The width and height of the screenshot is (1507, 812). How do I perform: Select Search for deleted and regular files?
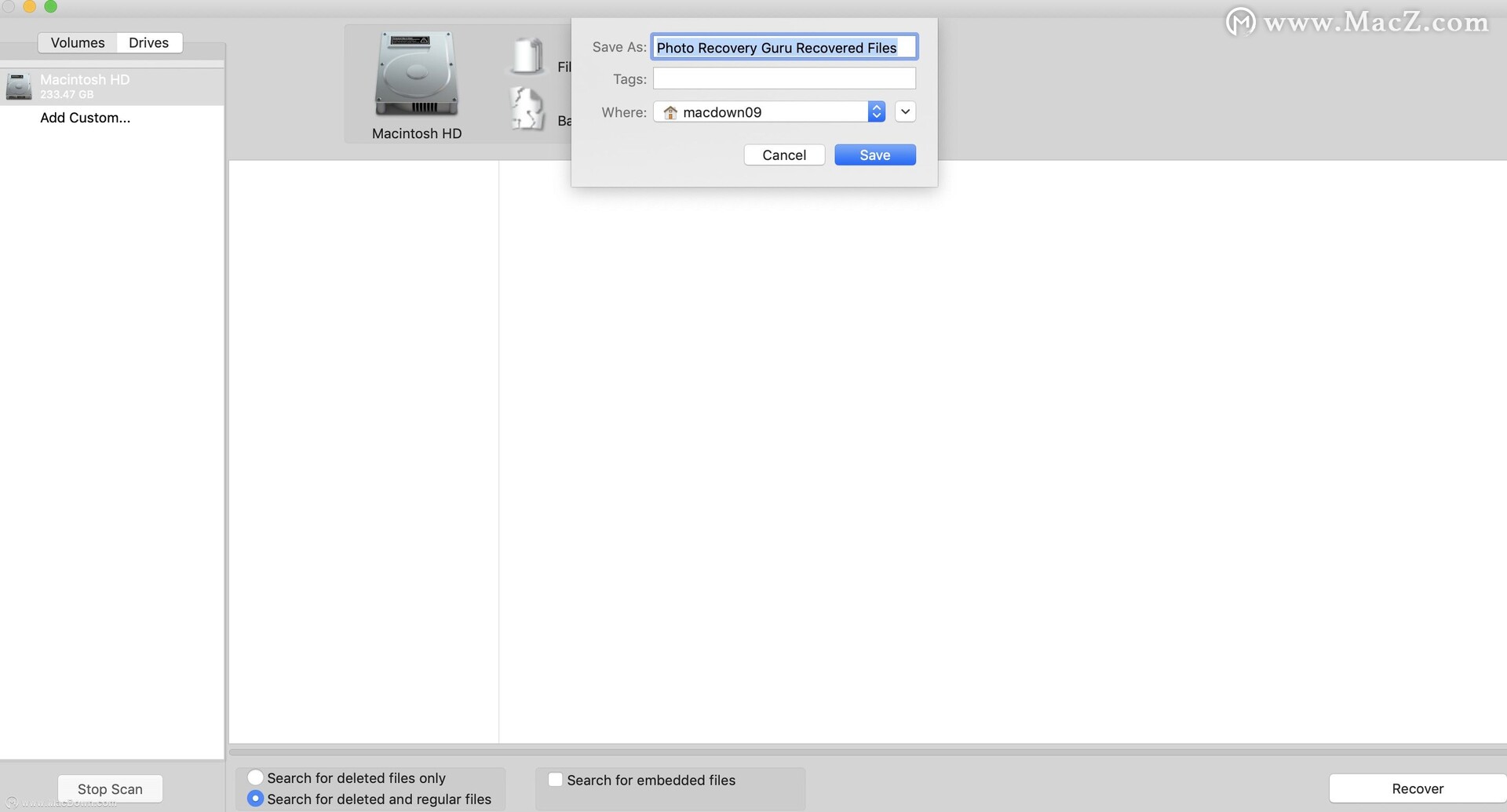tap(255, 798)
